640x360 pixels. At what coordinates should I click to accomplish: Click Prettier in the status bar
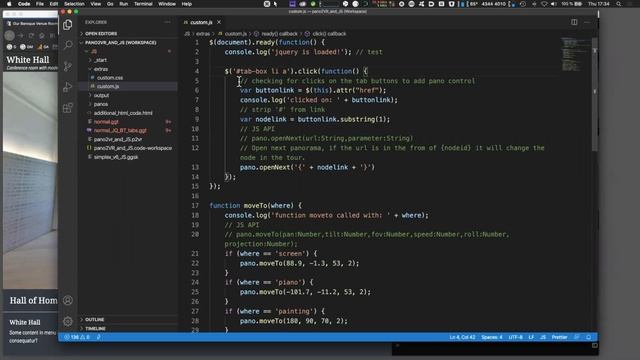(x=559, y=337)
